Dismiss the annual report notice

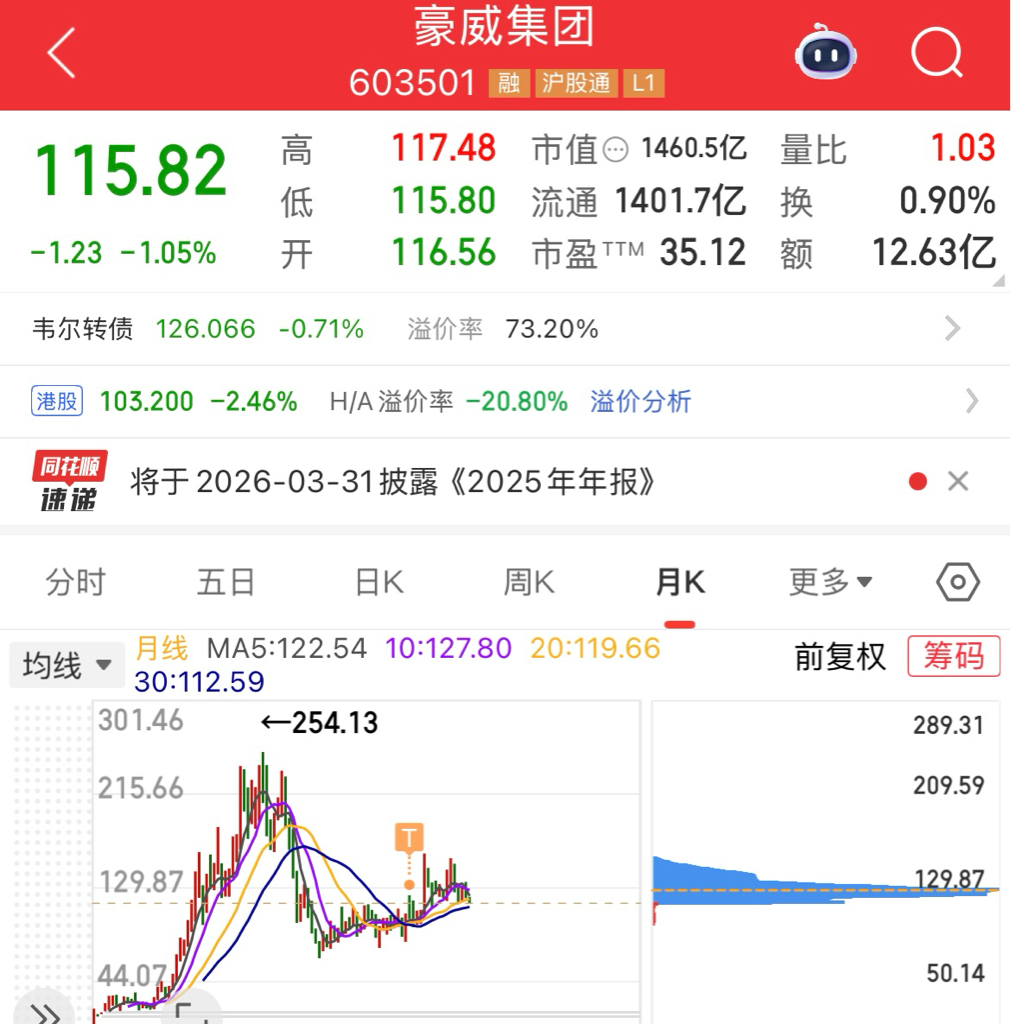pyautogui.click(x=958, y=482)
